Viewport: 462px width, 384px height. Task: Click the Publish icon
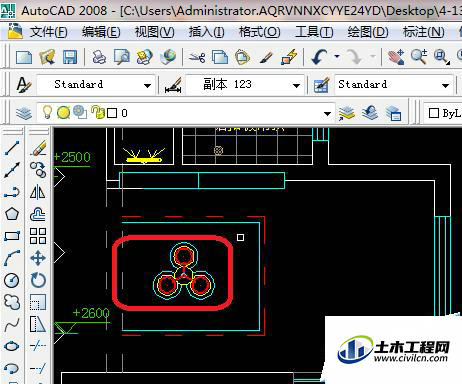(x=145, y=57)
